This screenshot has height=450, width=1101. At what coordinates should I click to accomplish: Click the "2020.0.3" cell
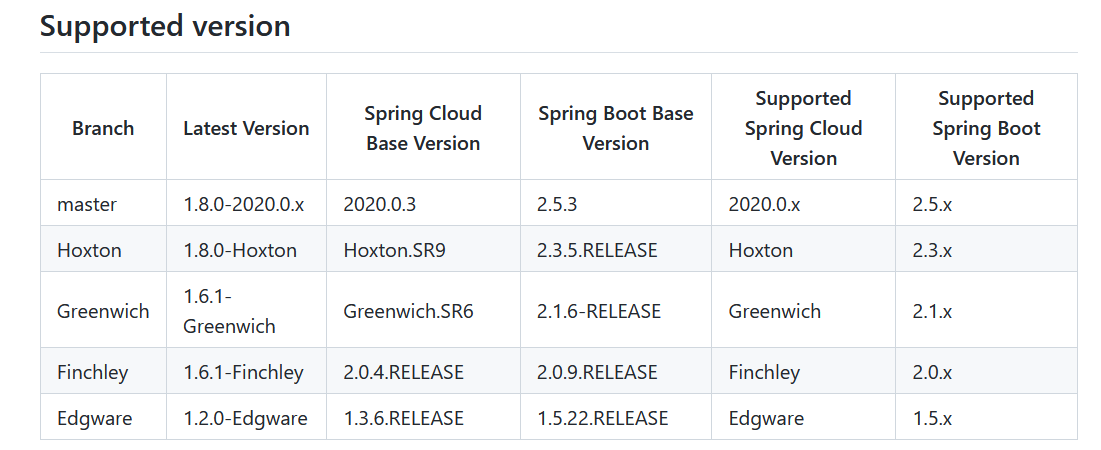[379, 204]
